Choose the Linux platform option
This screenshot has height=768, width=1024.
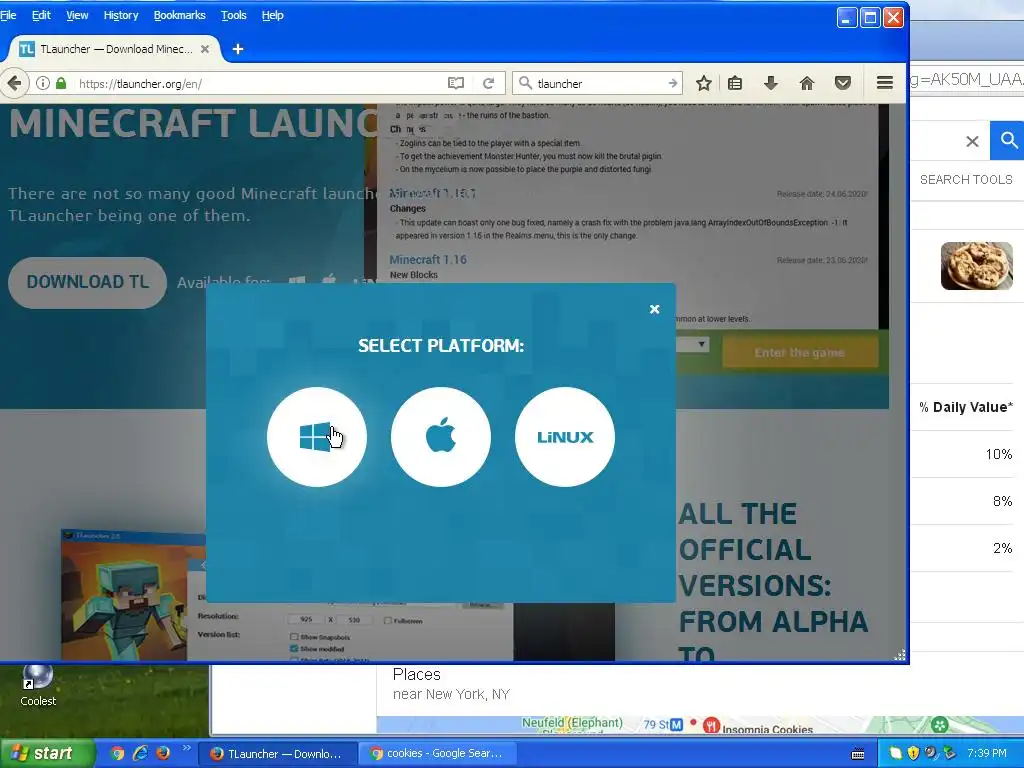(x=565, y=436)
